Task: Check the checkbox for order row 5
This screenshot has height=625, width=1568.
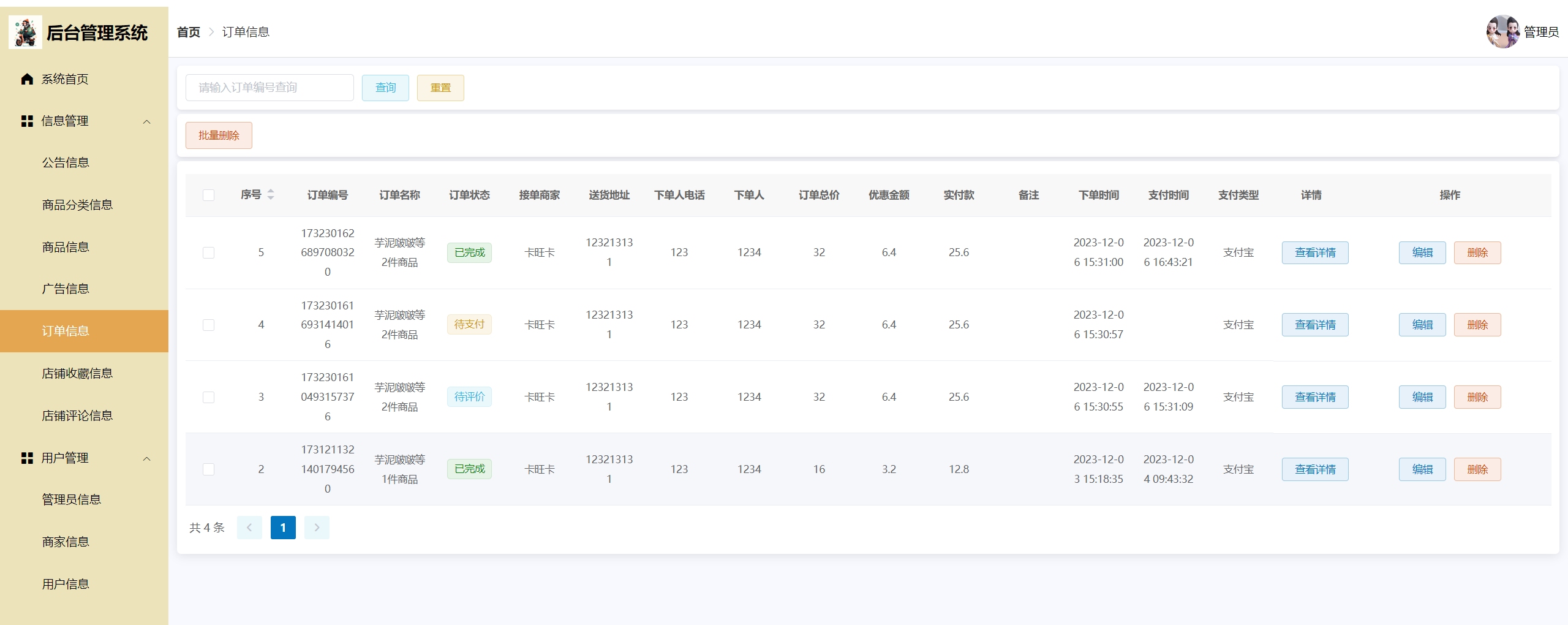Action: point(208,252)
